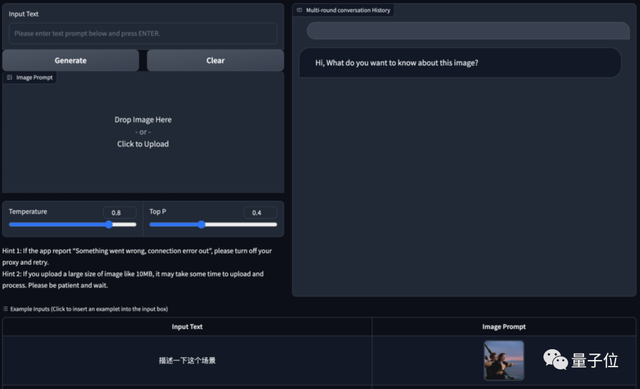Screen dimensions: 640x389
Task: Focus the Input Text prompt field
Action: click(x=143, y=33)
